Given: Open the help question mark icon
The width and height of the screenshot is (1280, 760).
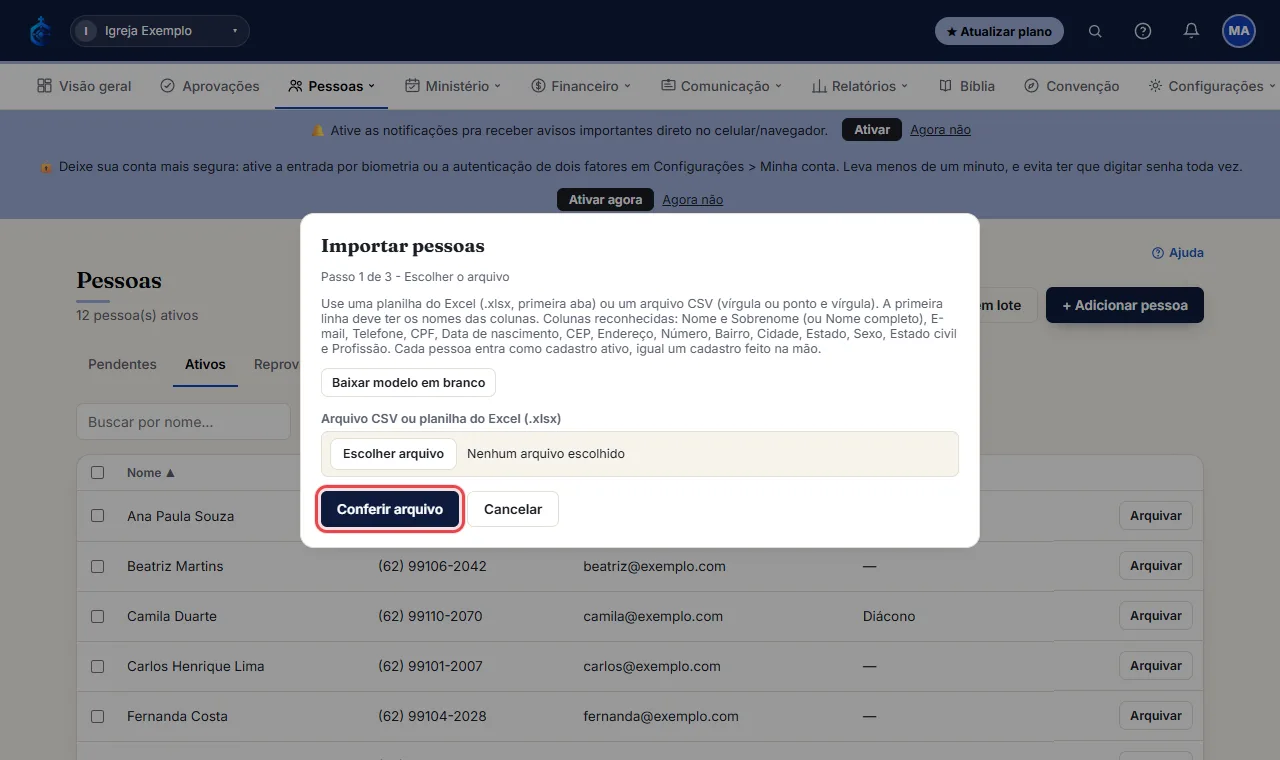Looking at the screenshot, I should [x=1143, y=31].
